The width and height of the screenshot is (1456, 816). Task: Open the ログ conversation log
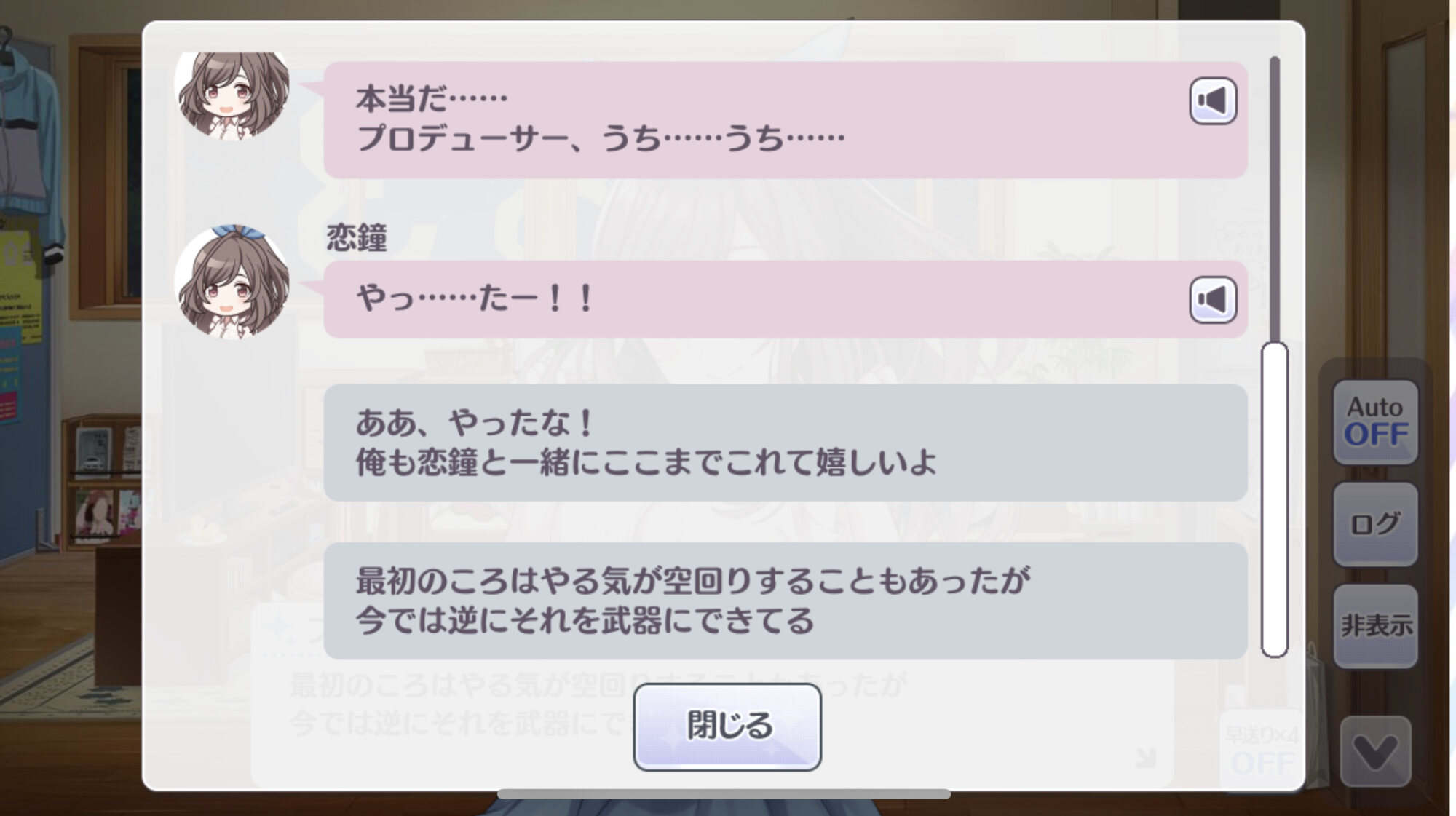point(1375,524)
